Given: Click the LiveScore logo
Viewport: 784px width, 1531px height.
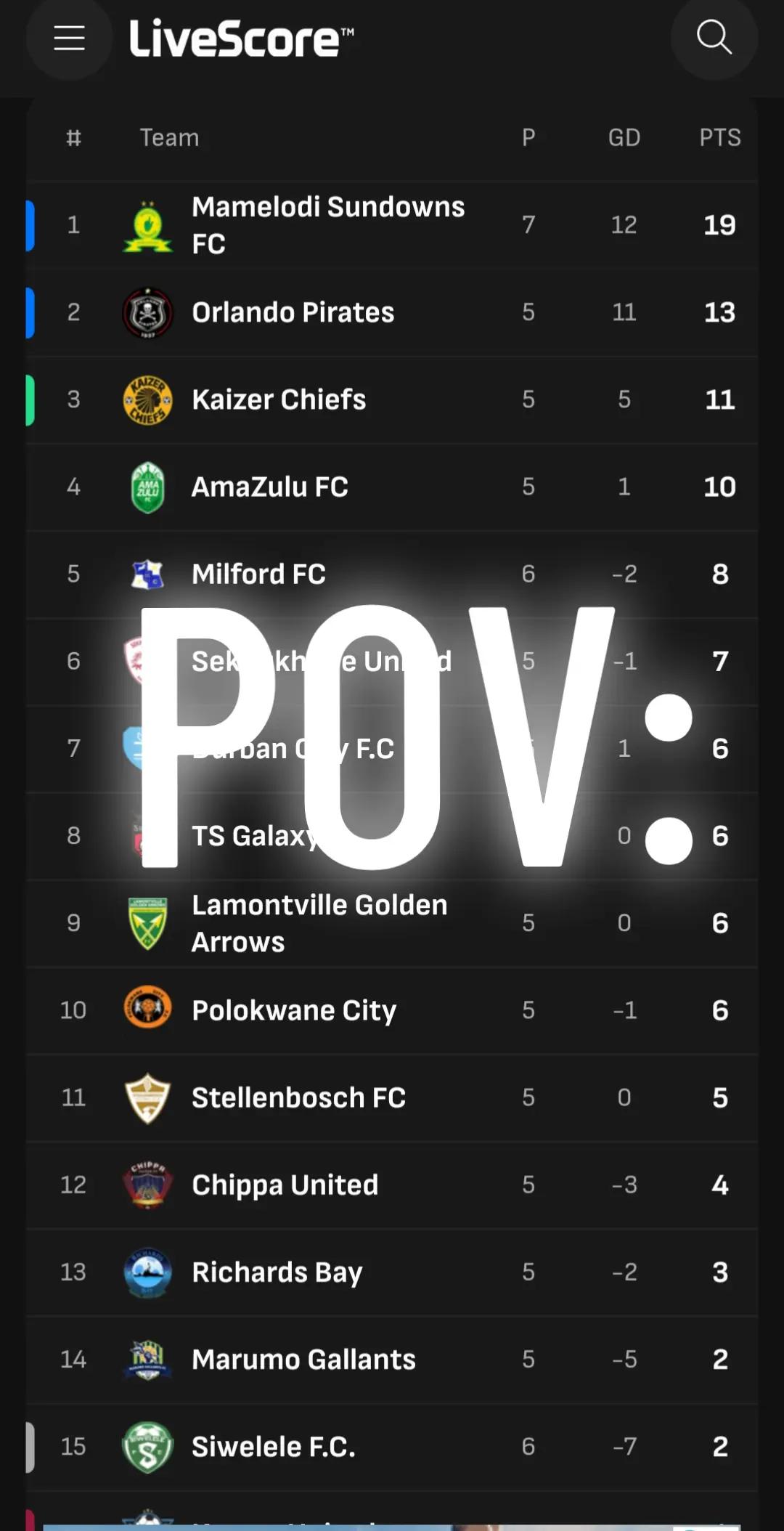Looking at the screenshot, I should [x=242, y=38].
